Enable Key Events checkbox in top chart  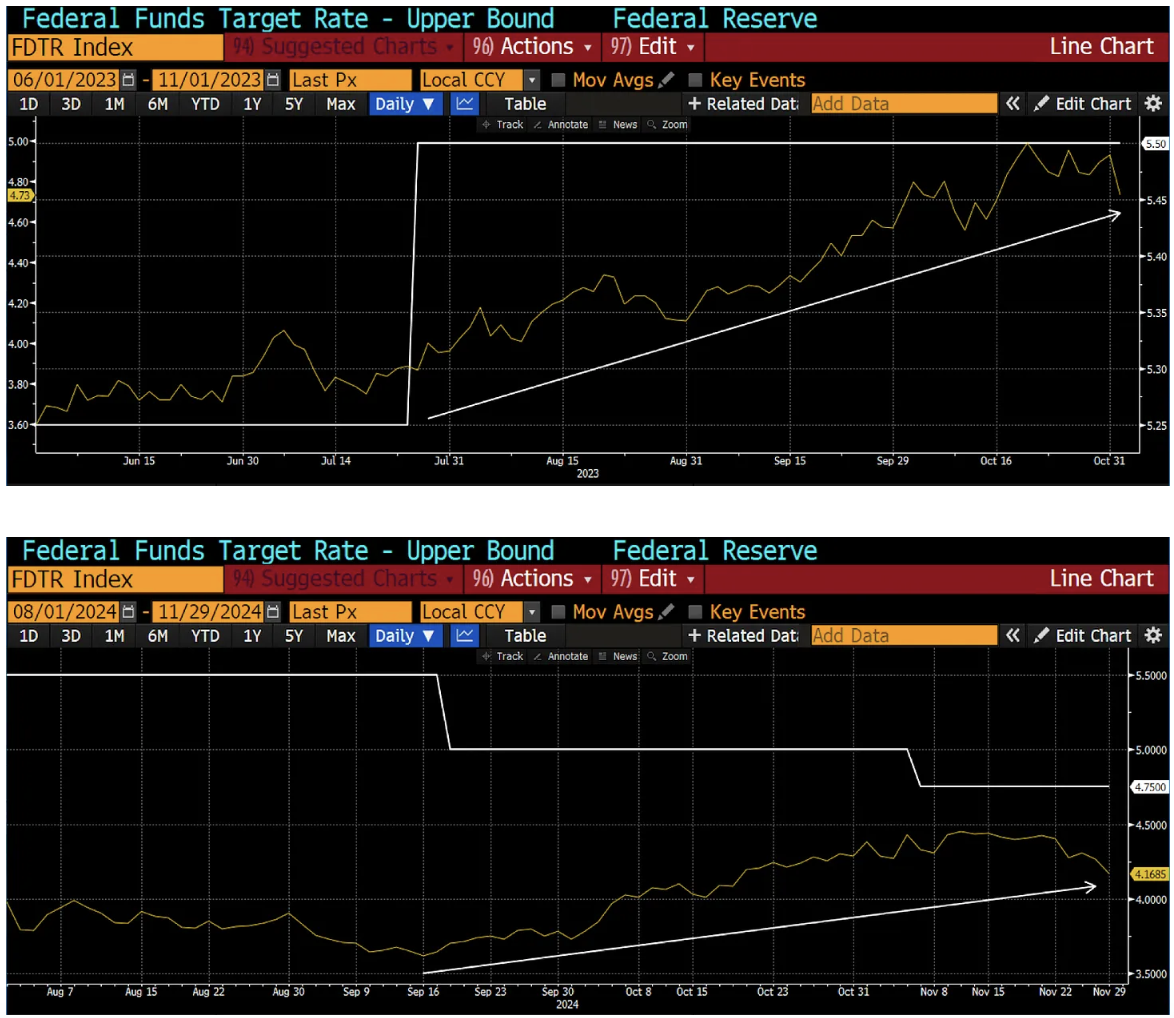pyautogui.click(x=696, y=80)
